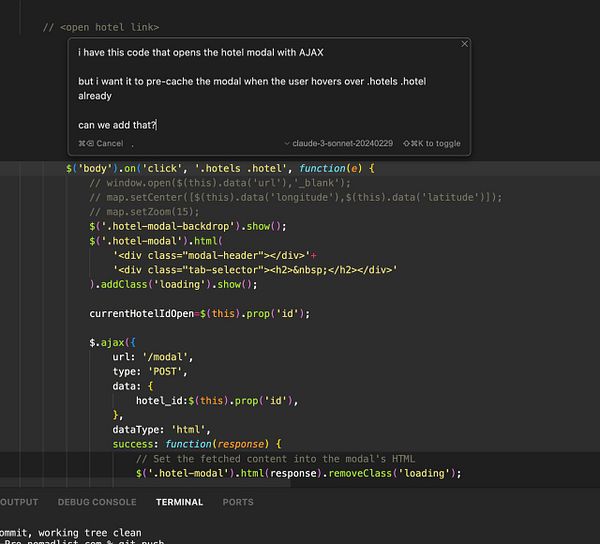Click the success: function(response) line
Image resolution: width=600 pixels, height=544 pixels.
[x=197, y=444]
